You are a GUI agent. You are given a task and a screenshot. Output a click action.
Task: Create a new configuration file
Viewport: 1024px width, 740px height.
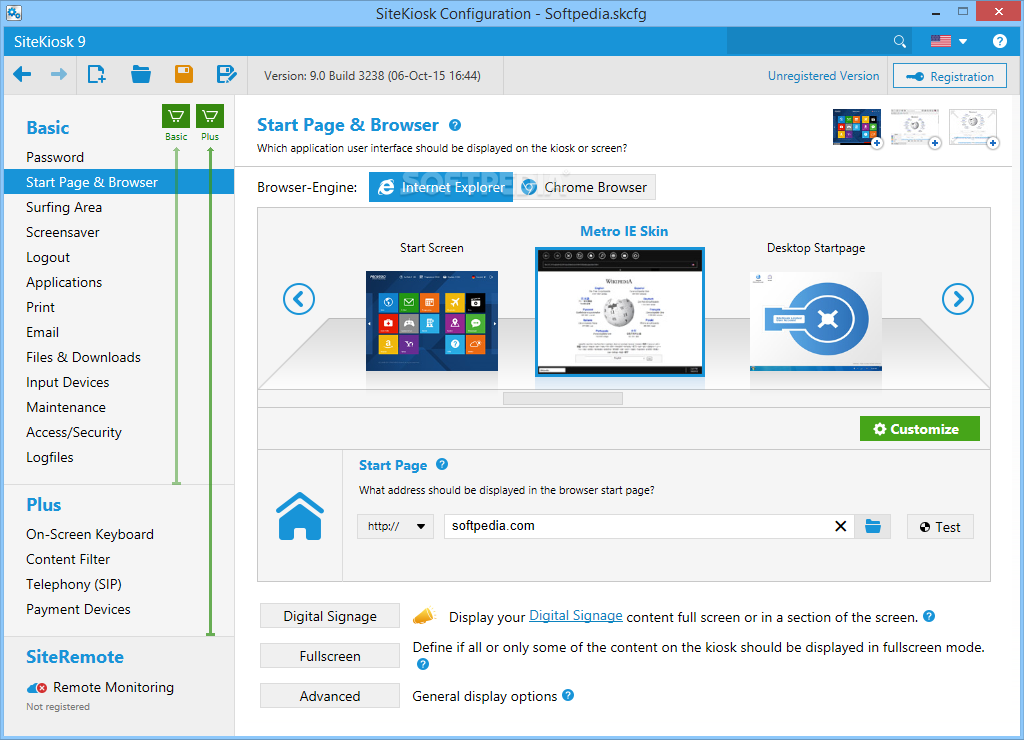[x=97, y=74]
